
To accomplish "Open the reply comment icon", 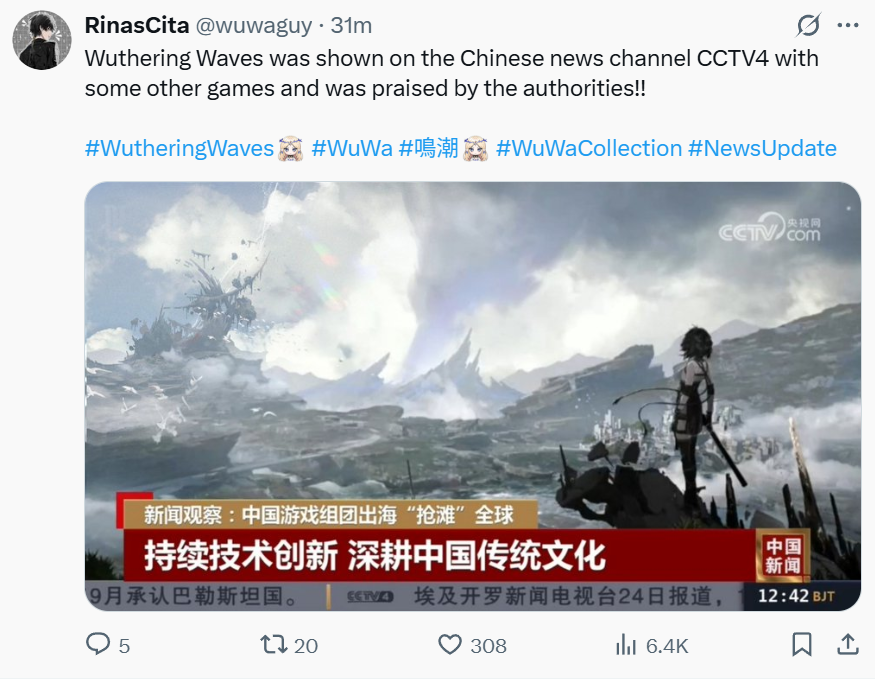I will (x=98, y=644).
